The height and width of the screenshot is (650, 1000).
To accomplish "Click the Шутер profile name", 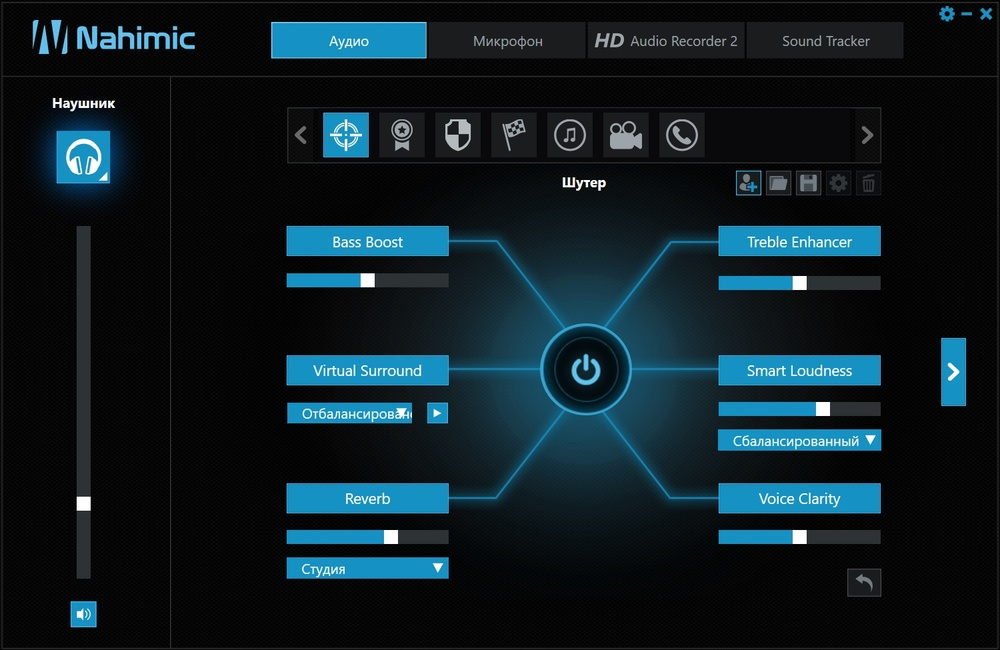I will point(584,183).
